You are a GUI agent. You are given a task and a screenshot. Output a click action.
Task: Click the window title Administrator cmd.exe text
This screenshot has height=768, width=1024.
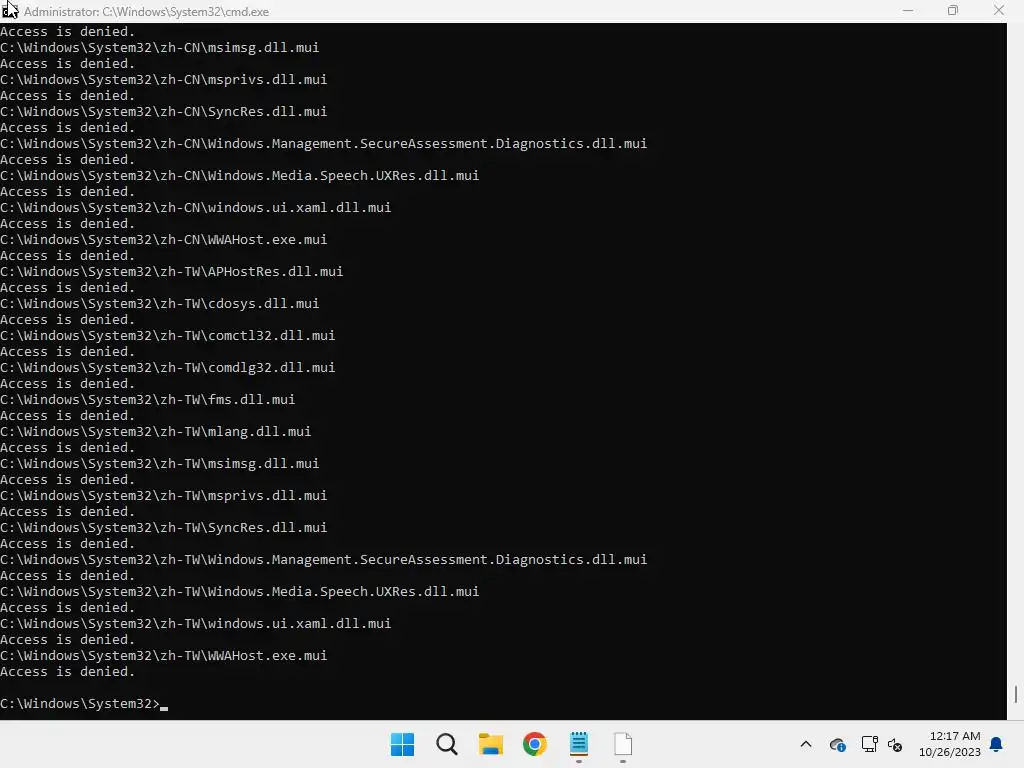[x=146, y=12]
